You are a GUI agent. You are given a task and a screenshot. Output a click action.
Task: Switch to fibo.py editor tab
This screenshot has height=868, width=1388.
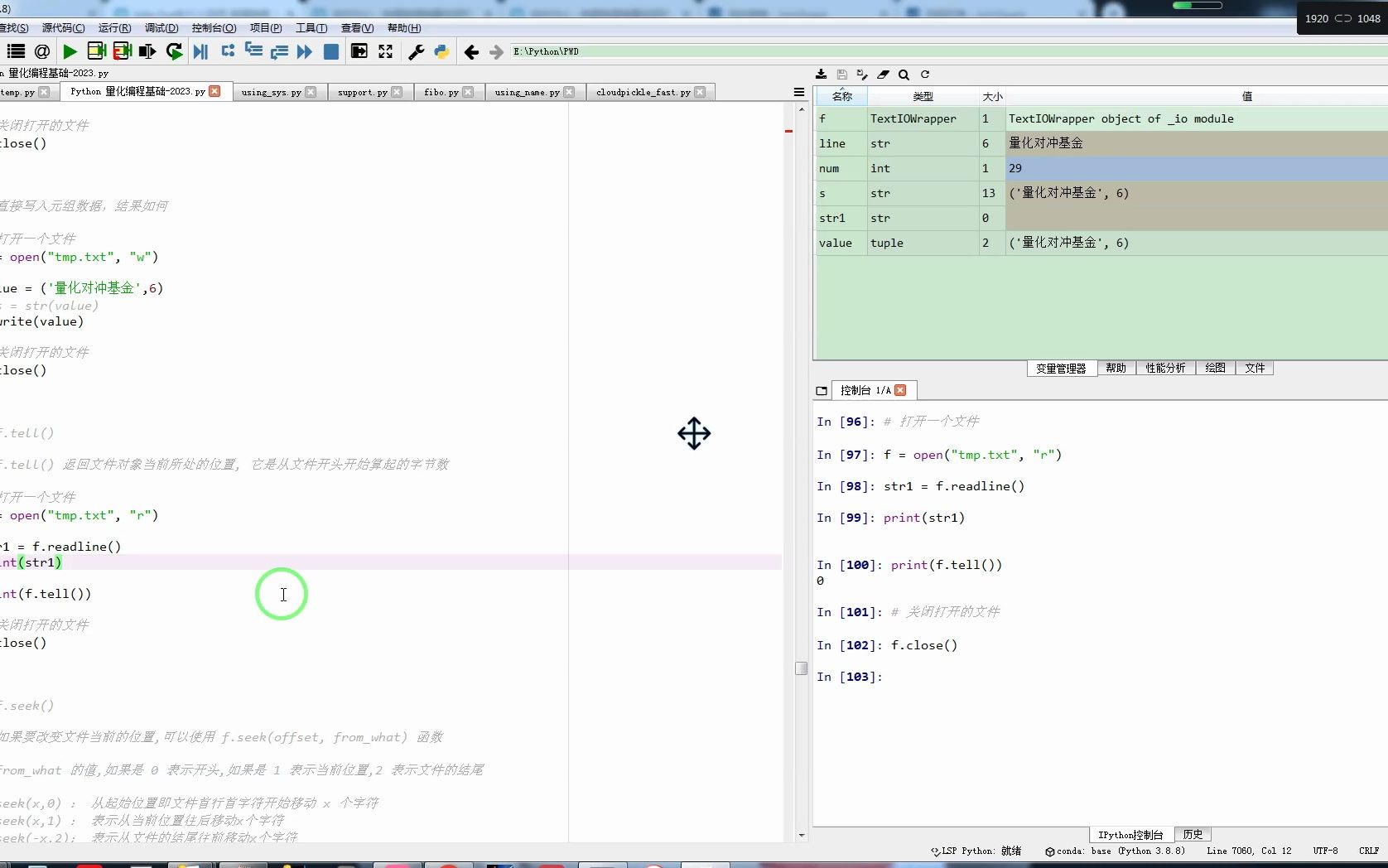coord(441,92)
